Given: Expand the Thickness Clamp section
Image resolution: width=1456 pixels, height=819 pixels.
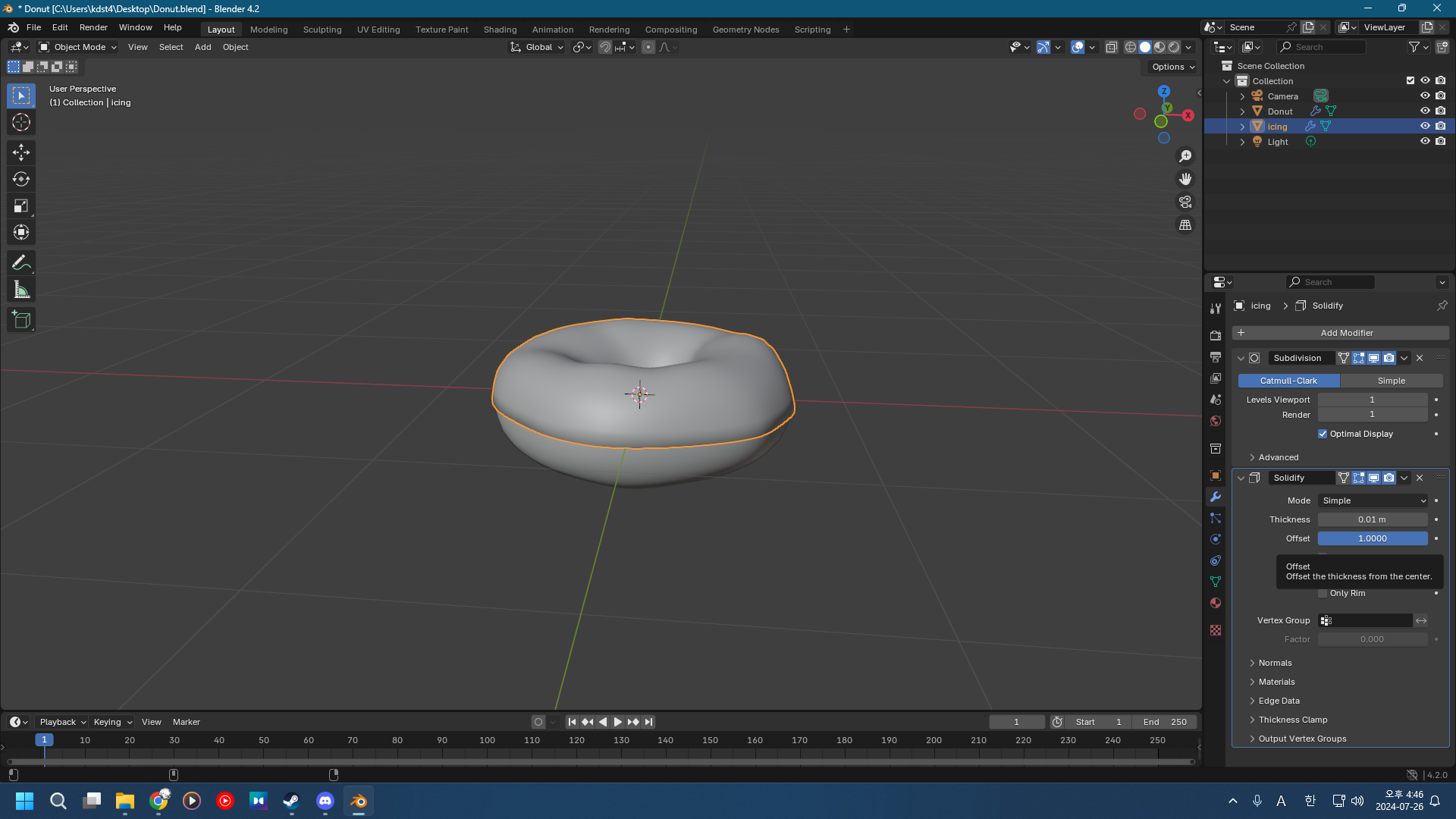Looking at the screenshot, I should click(x=1292, y=720).
